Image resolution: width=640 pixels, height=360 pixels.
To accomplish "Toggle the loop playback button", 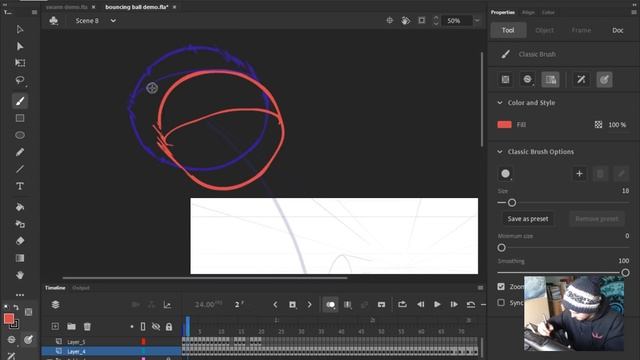I will point(402,304).
